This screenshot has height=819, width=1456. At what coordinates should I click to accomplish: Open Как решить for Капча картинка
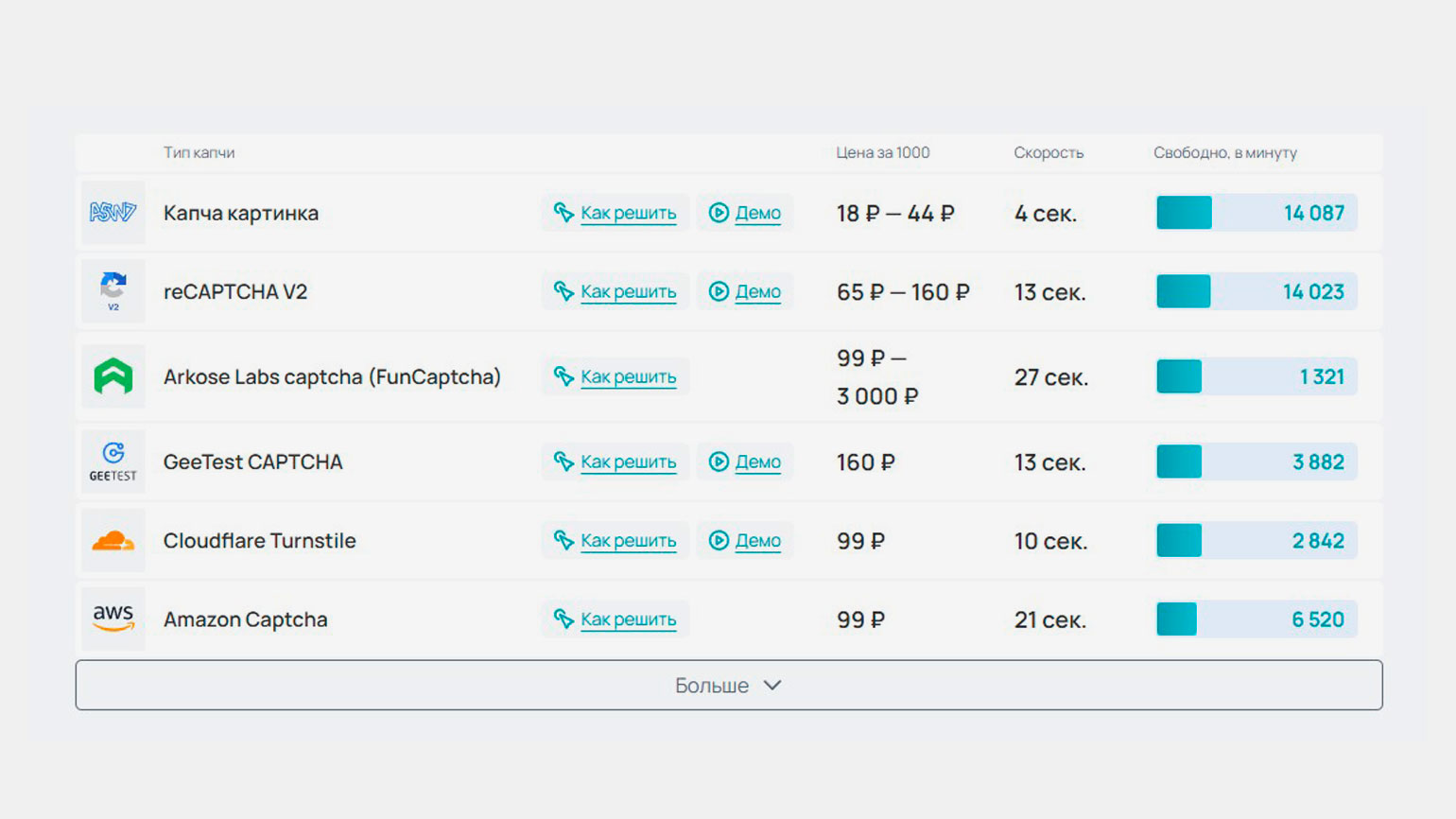(628, 213)
